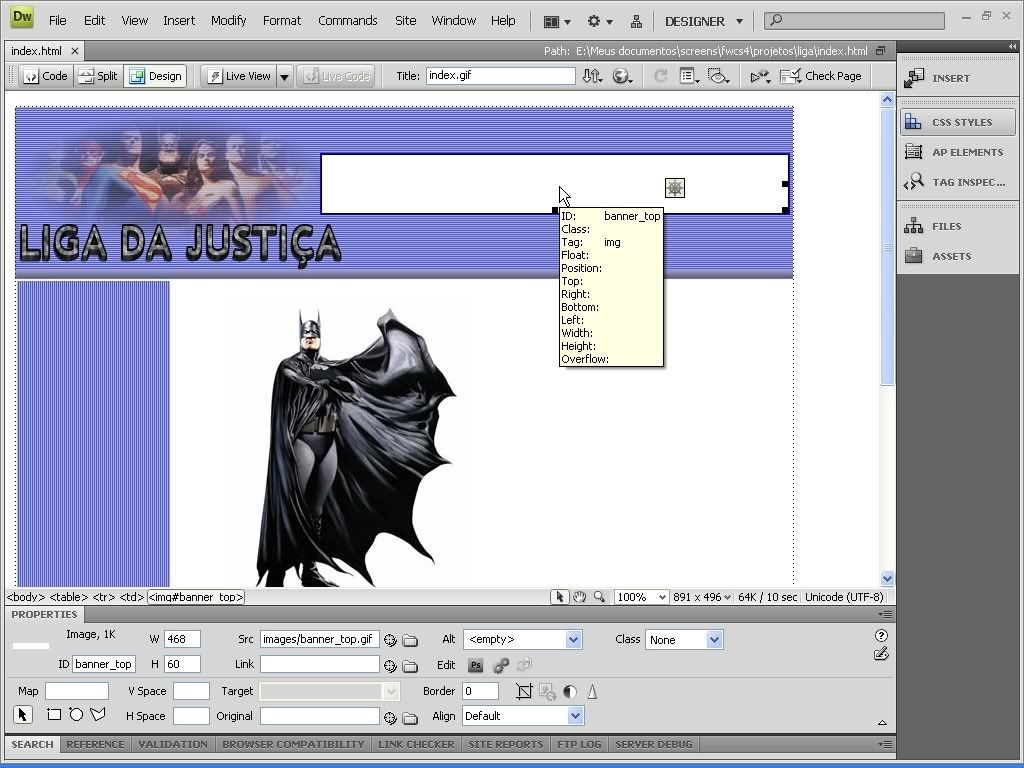Open the Site management icon menu
Viewport: 1024px width, 768px height.
pyautogui.click(x=636, y=22)
